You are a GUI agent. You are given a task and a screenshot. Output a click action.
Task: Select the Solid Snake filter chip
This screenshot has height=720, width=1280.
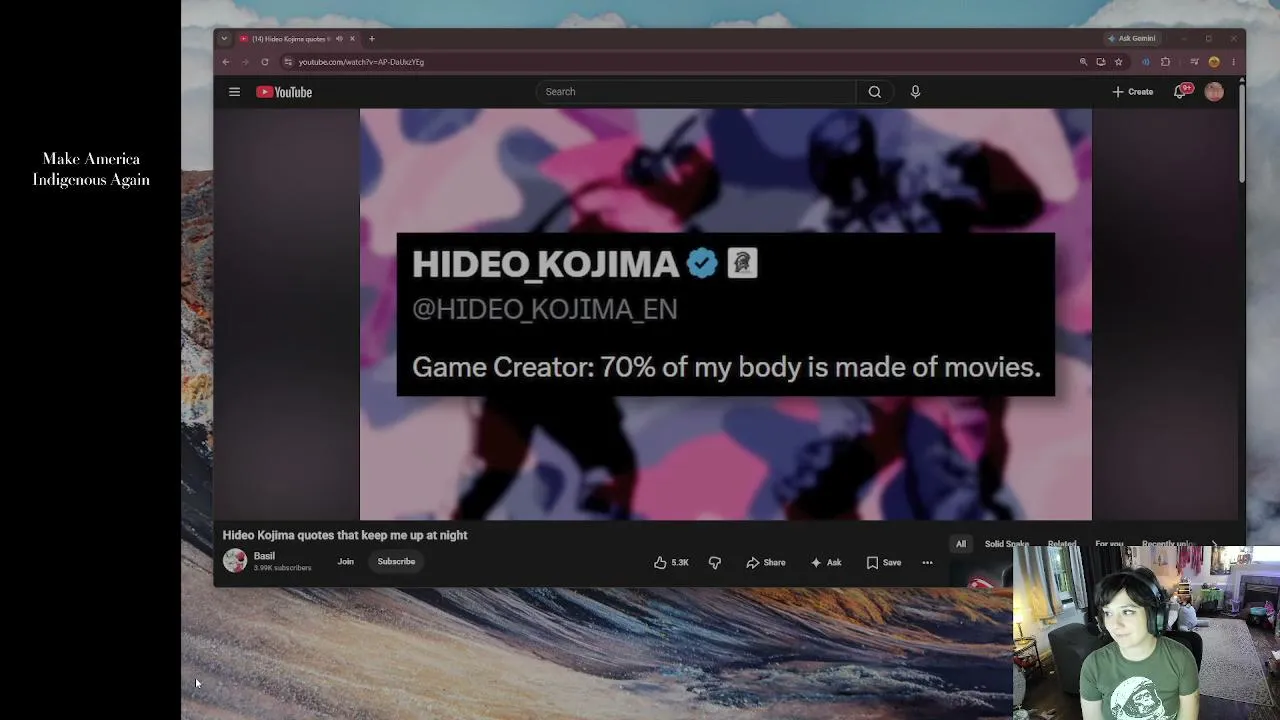[1007, 544]
